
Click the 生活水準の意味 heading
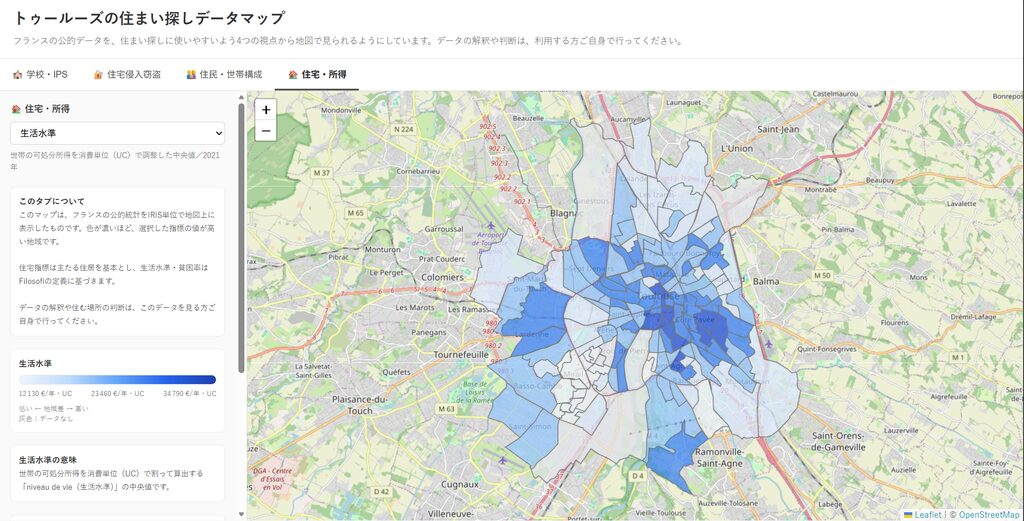48,460
